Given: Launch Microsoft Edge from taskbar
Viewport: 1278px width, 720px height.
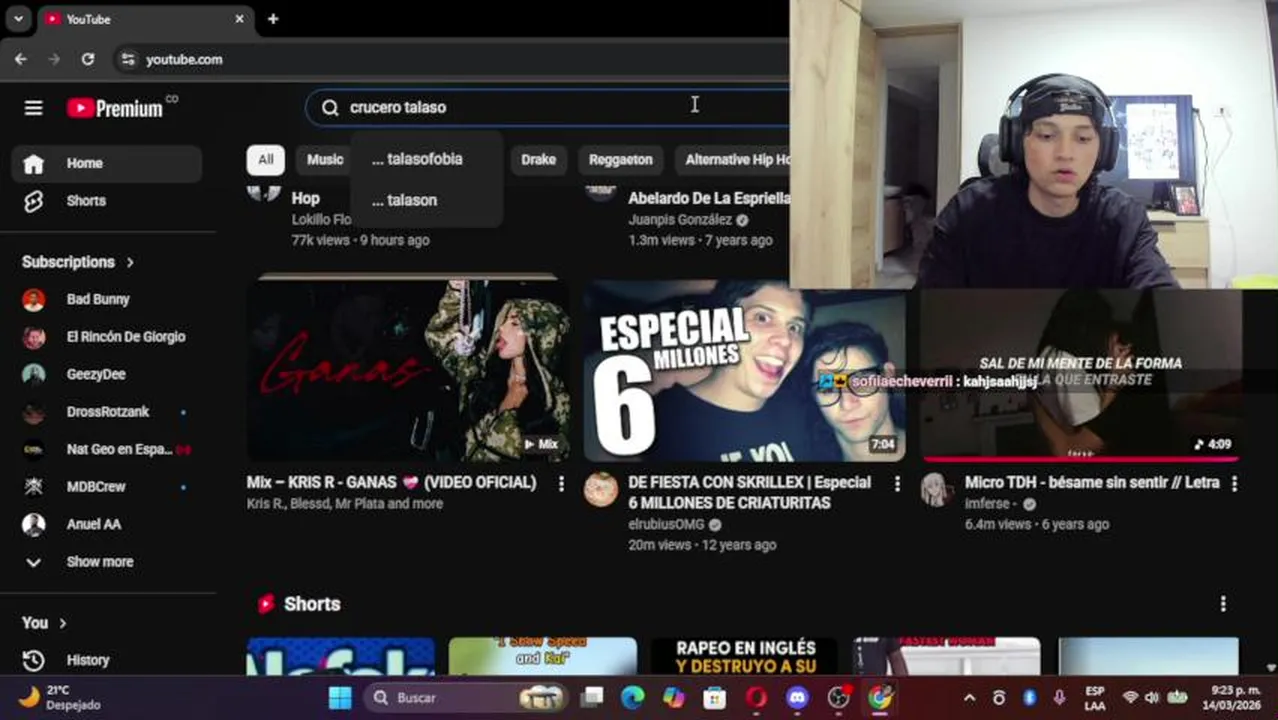Looking at the screenshot, I should [632, 698].
